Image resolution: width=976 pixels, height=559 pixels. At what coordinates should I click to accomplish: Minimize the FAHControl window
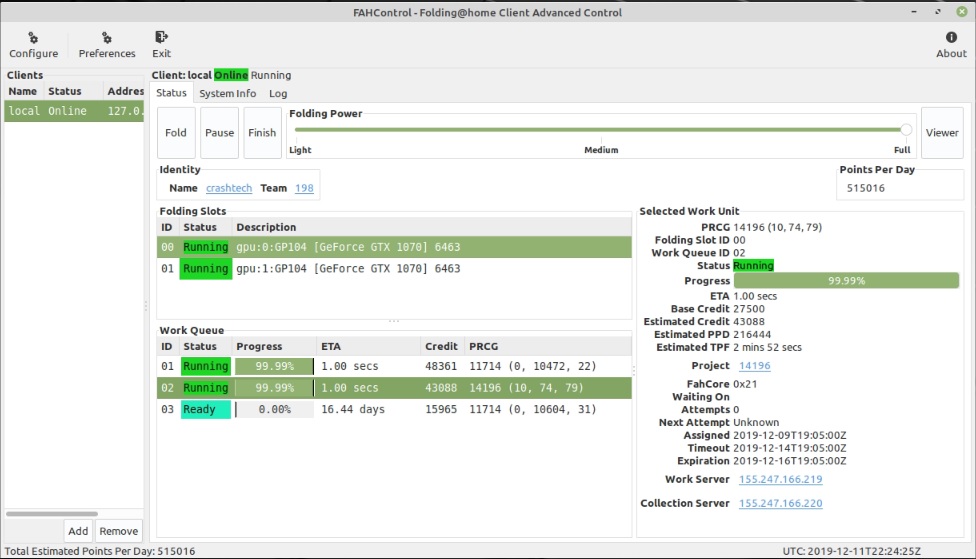pos(914,12)
